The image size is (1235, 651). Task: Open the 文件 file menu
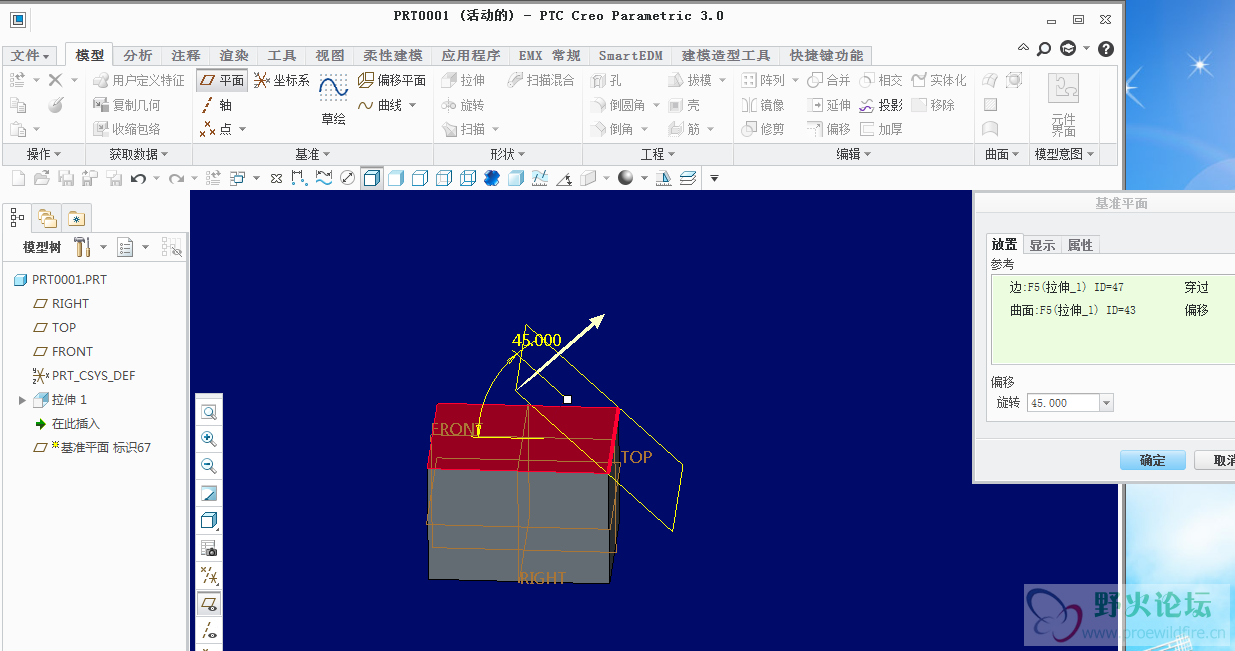[x=31, y=56]
